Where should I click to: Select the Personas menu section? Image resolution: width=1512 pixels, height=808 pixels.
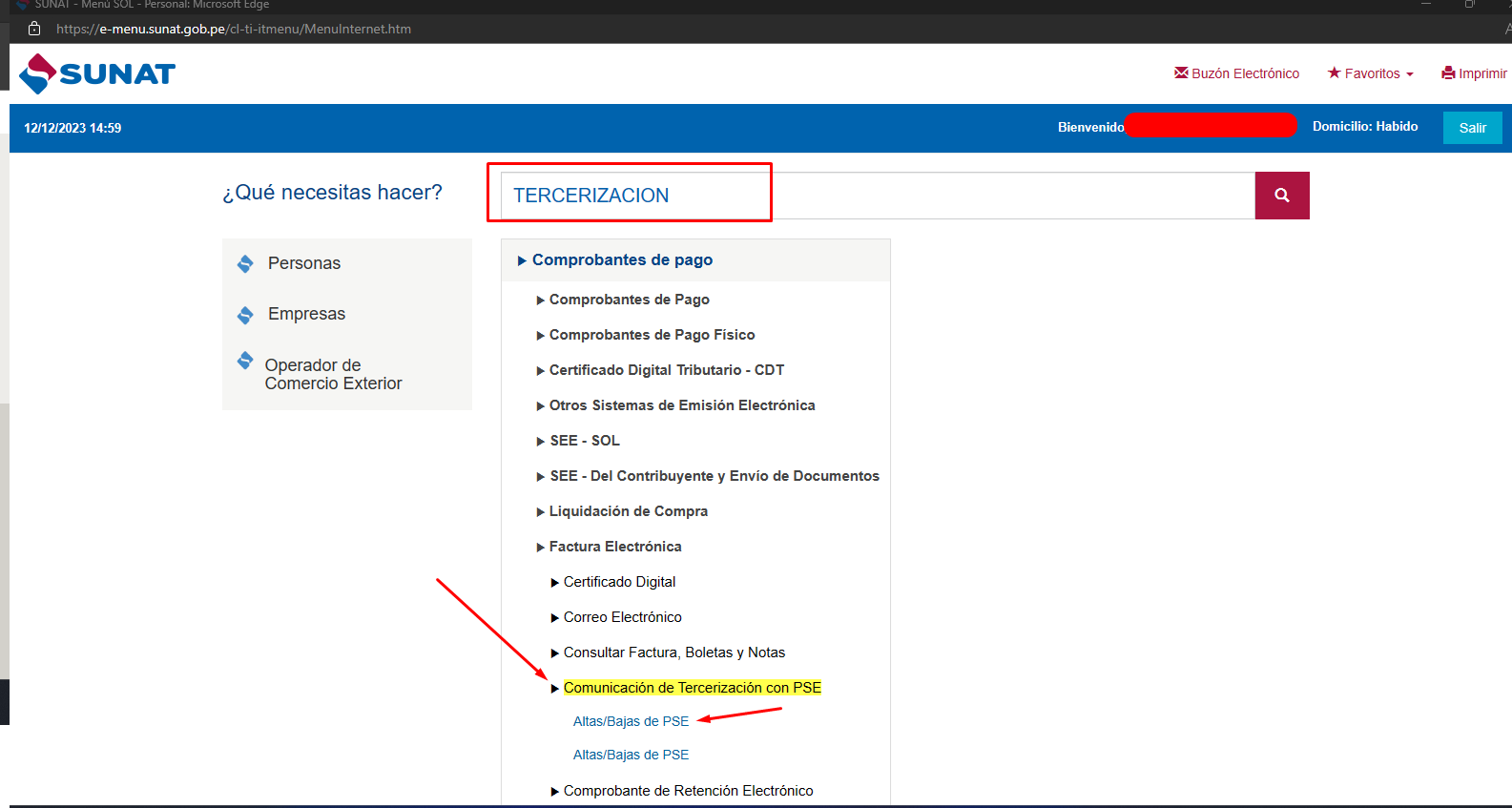pos(303,263)
